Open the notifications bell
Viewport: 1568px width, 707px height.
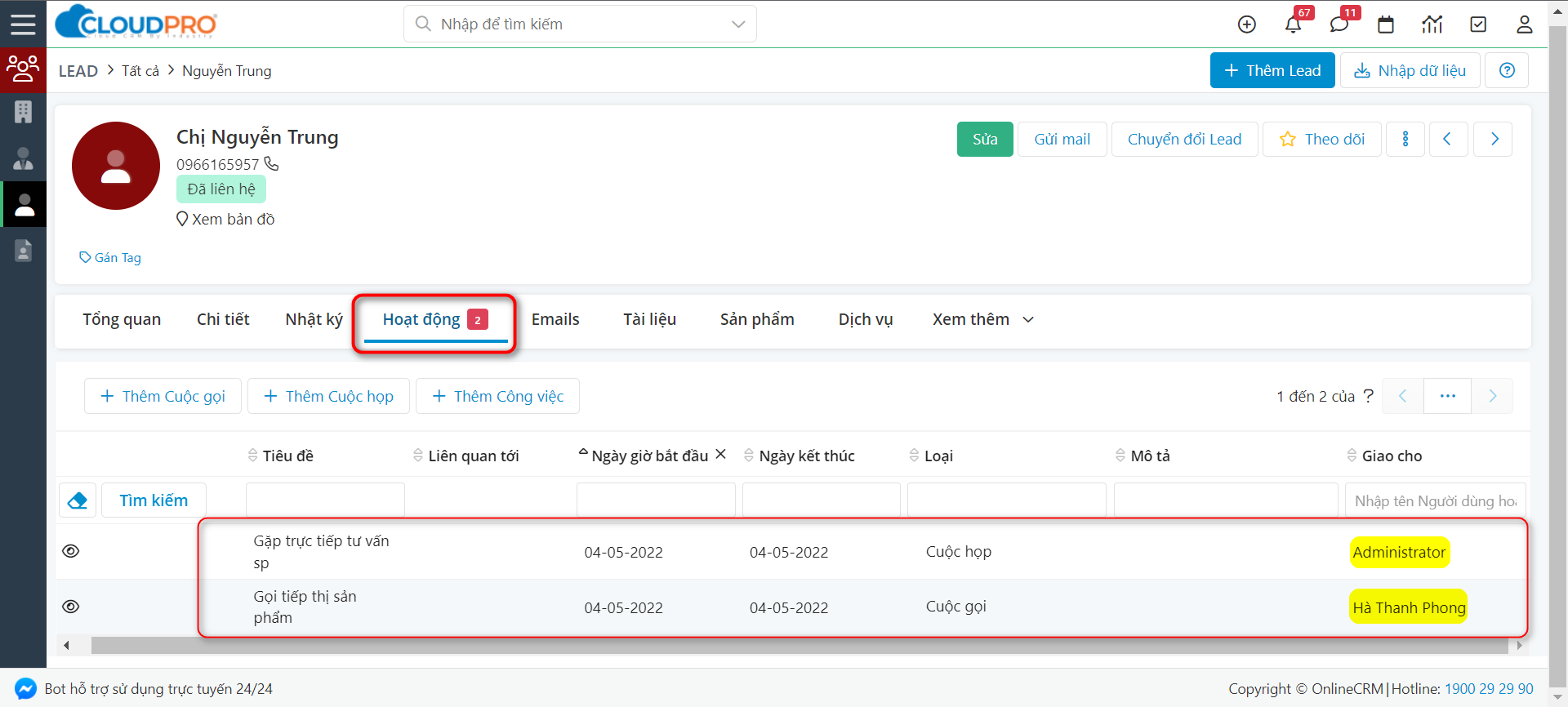(x=1293, y=24)
